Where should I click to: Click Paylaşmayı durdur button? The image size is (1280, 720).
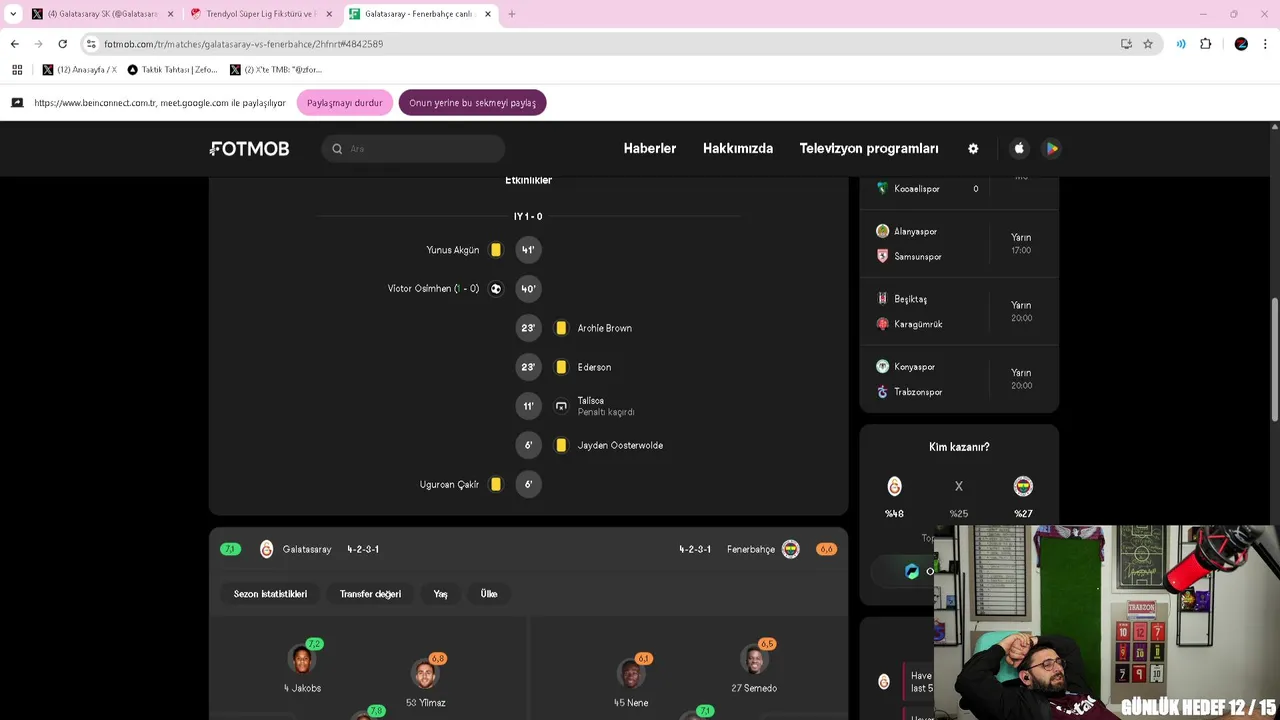(345, 103)
